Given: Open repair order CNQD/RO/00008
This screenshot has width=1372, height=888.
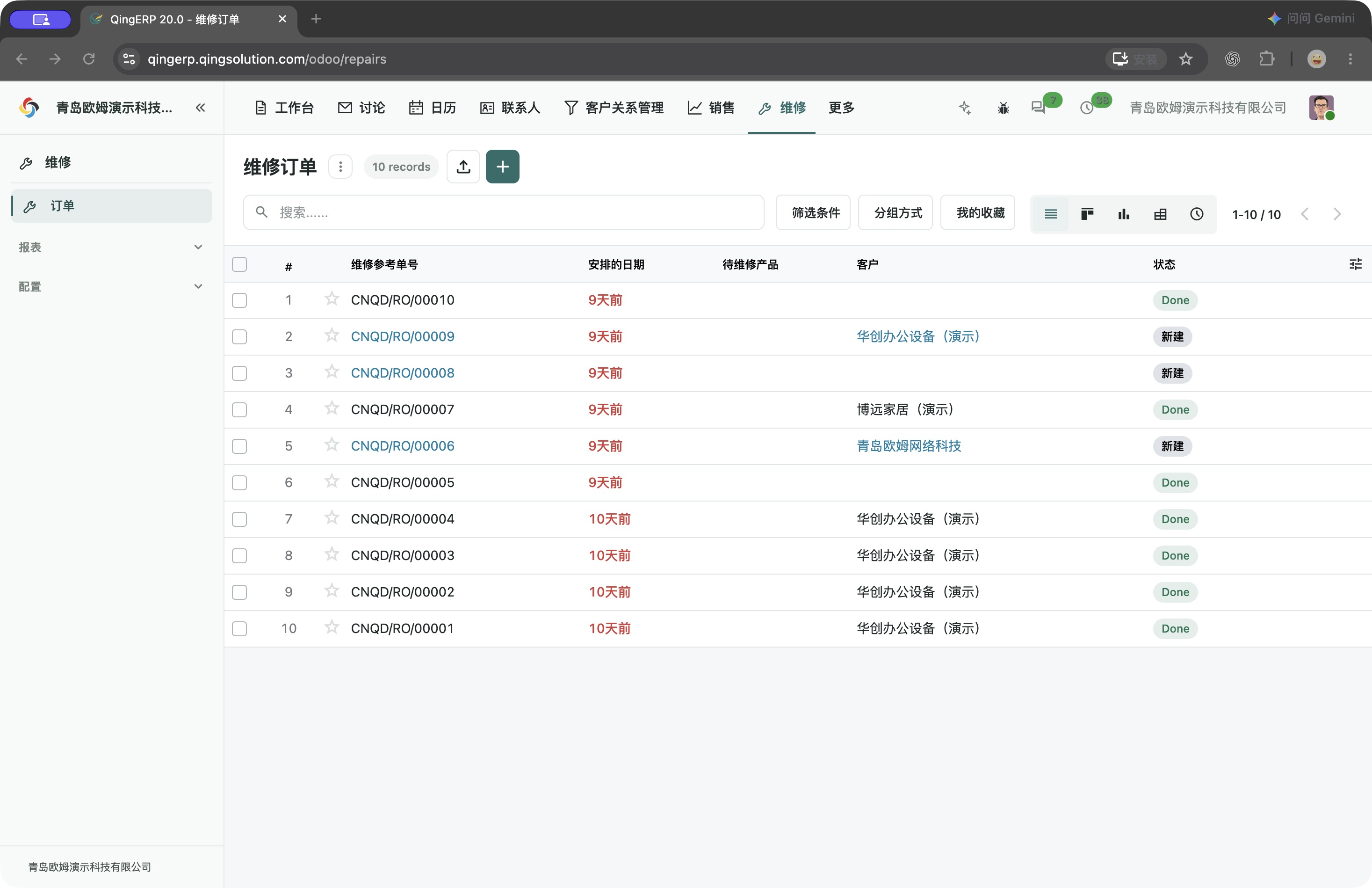Looking at the screenshot, I should (402, 373).
